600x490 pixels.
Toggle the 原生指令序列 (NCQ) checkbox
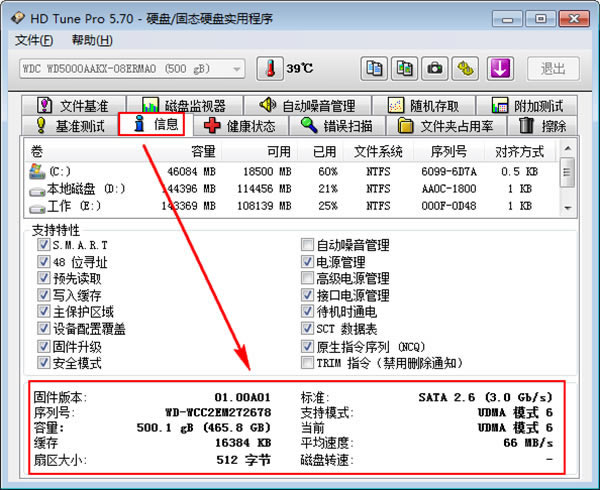point(308,347)
